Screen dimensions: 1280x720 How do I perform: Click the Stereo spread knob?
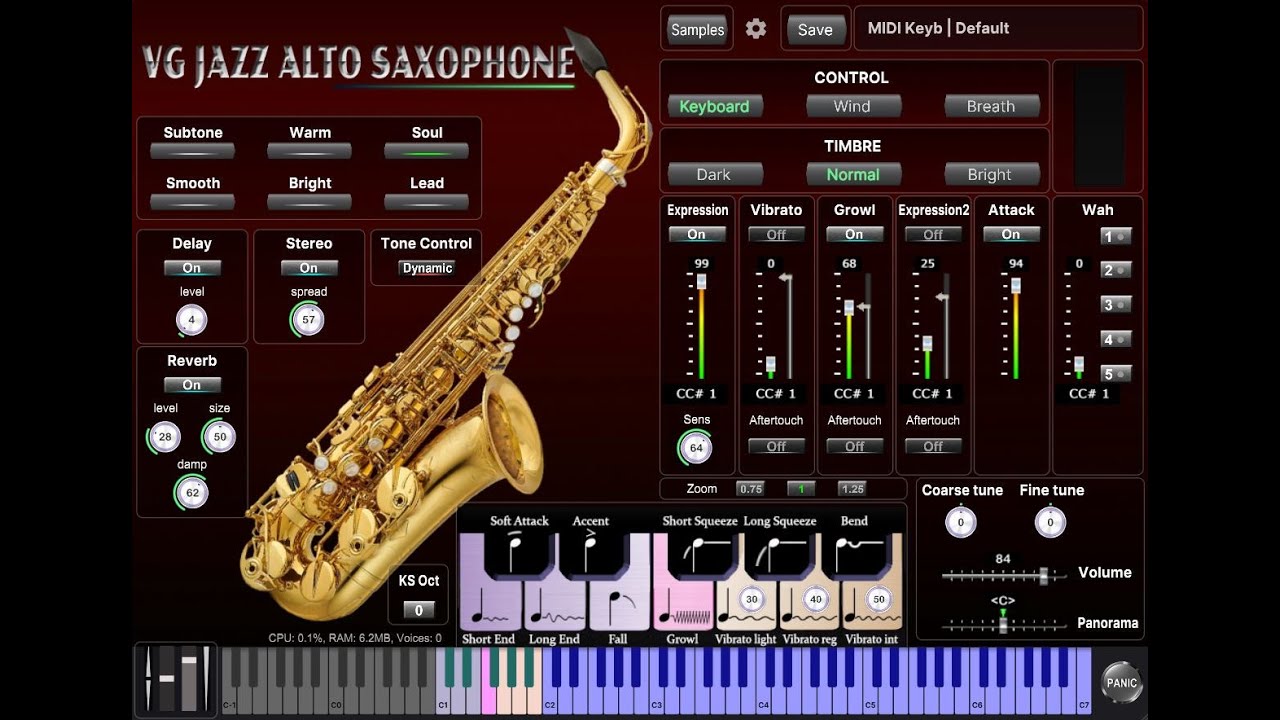[308, 320]
